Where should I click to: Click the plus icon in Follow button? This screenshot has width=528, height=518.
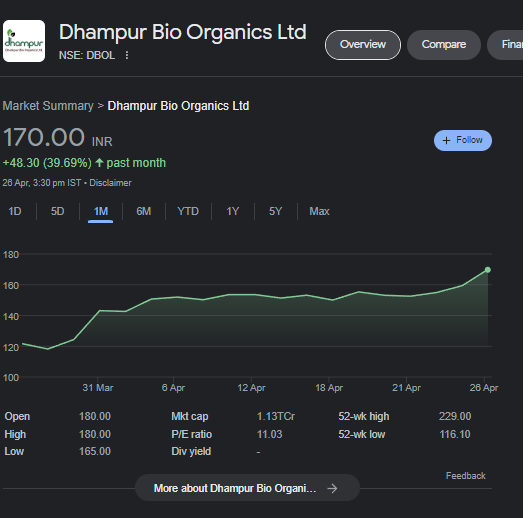point(446,140)
